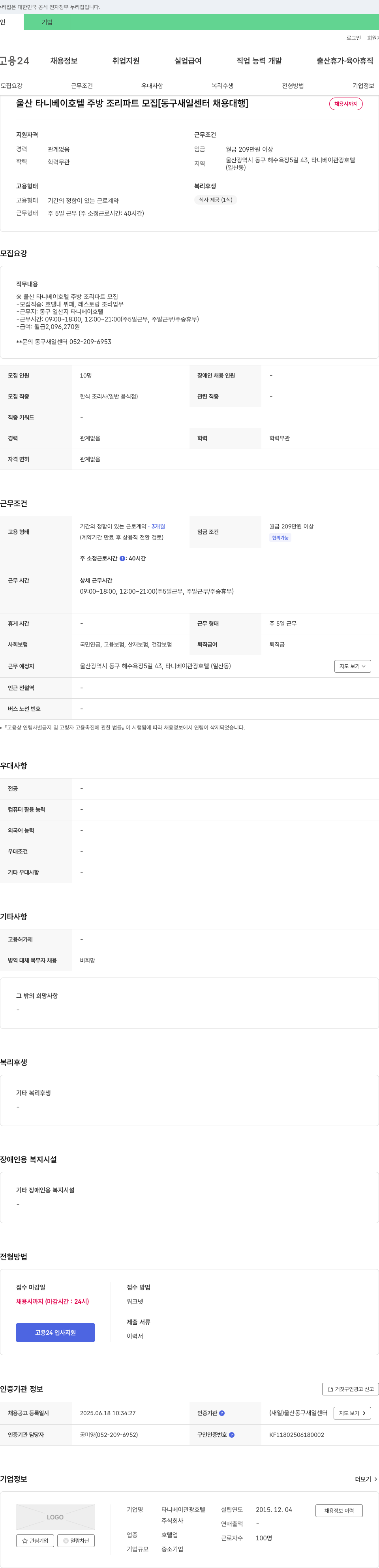Click the company LOGO placeholder image
Screen dimensions: 379x1568
(55, 1517)
